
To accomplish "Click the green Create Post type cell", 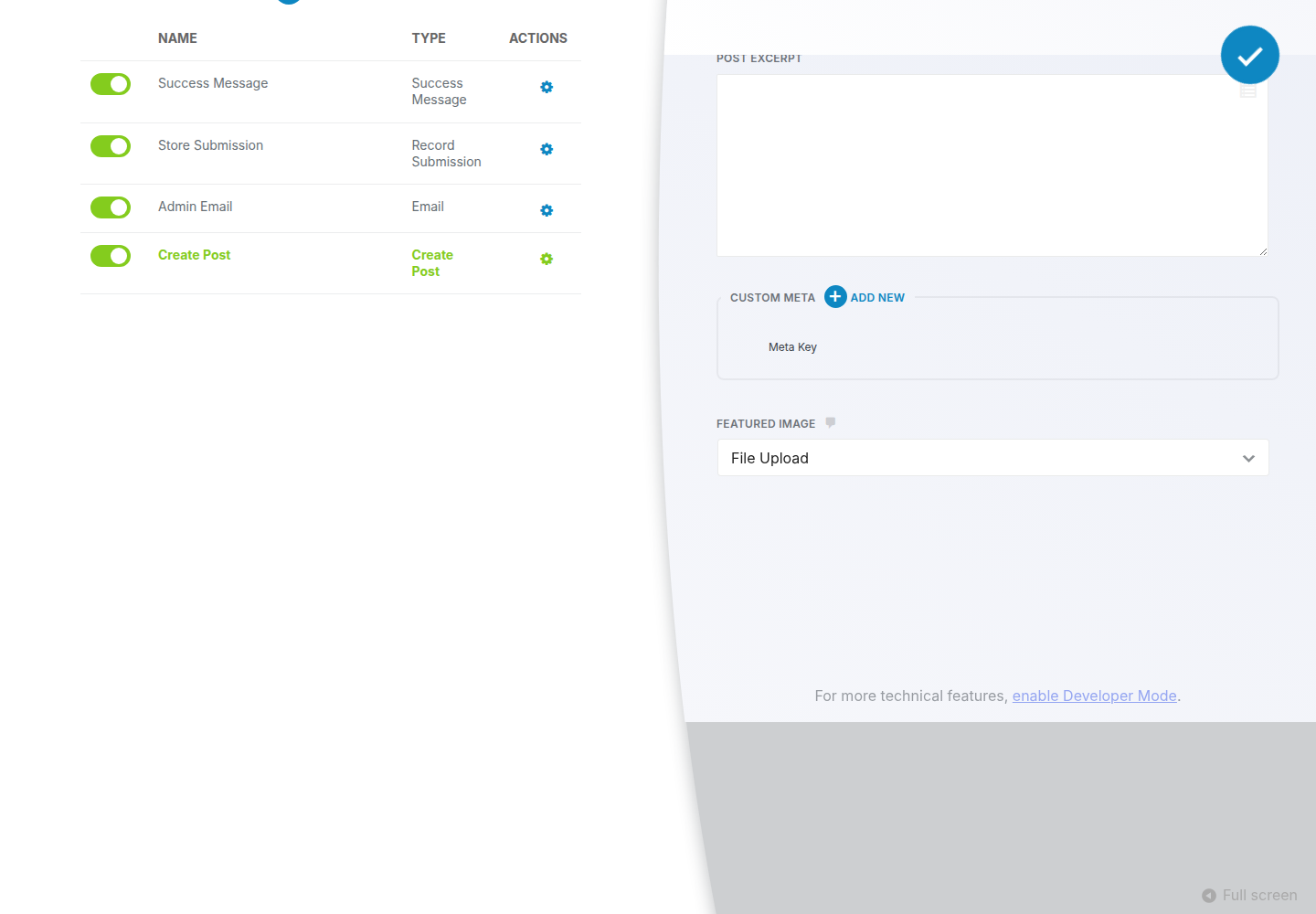I will 432,263.
